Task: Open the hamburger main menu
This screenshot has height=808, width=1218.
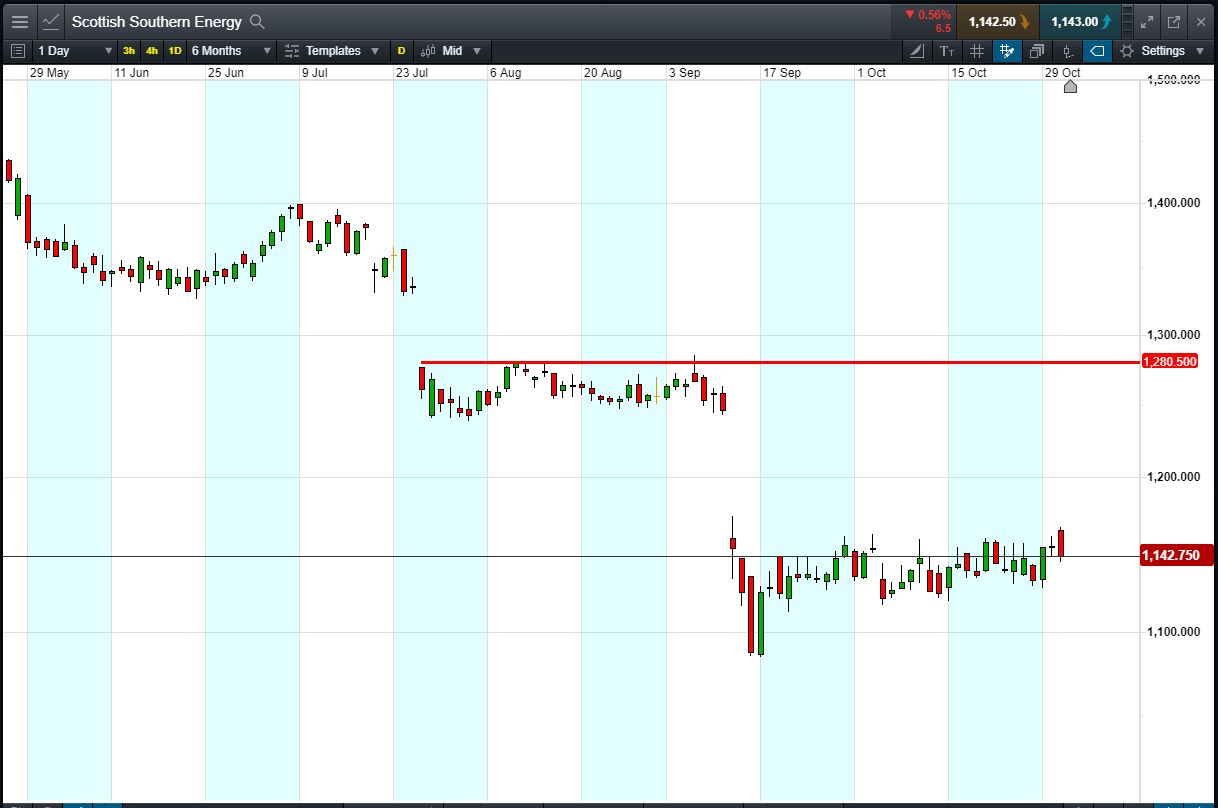Action: (19, 21)
